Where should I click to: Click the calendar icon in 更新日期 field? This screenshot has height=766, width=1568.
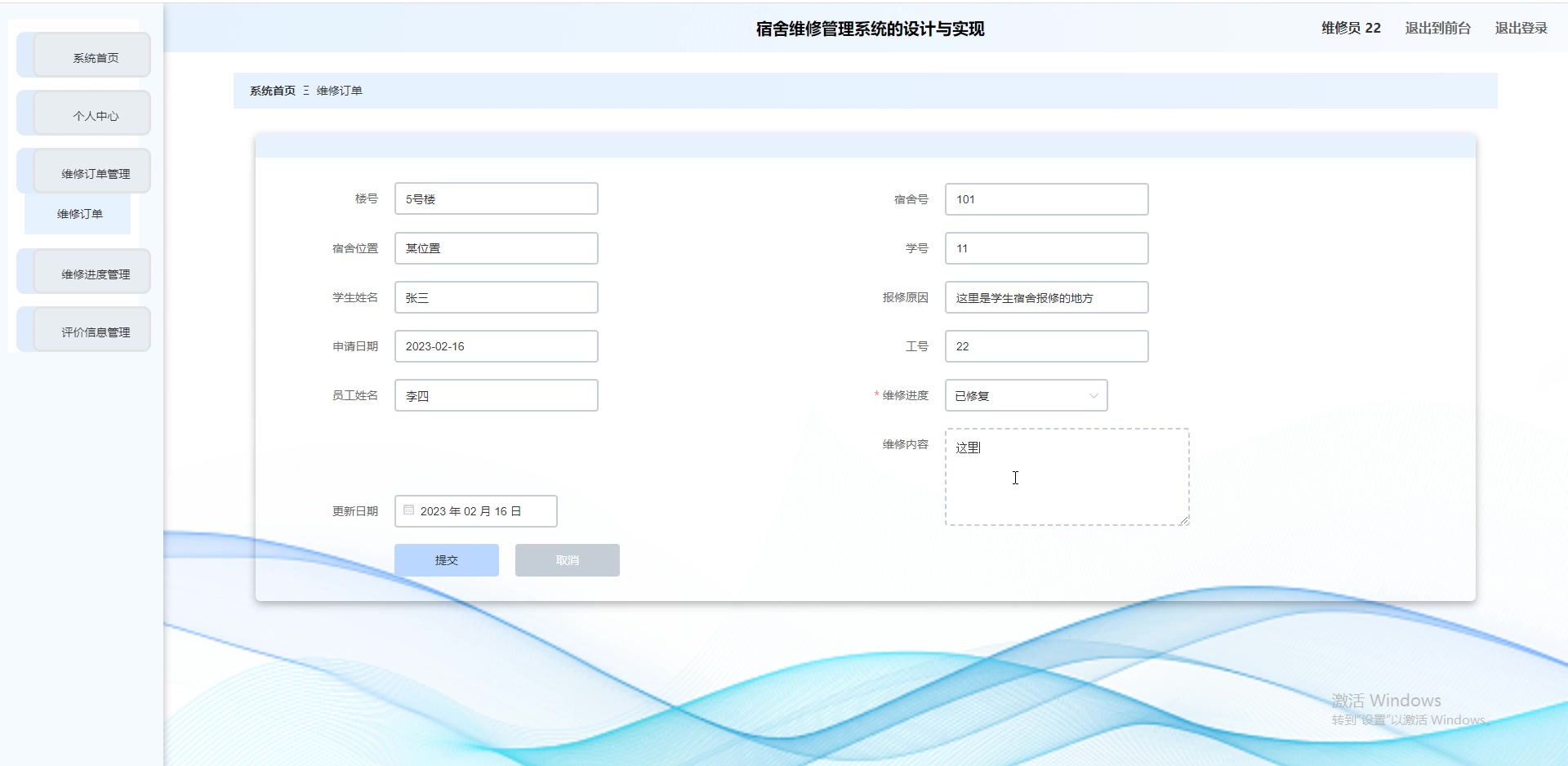[408, 510]
